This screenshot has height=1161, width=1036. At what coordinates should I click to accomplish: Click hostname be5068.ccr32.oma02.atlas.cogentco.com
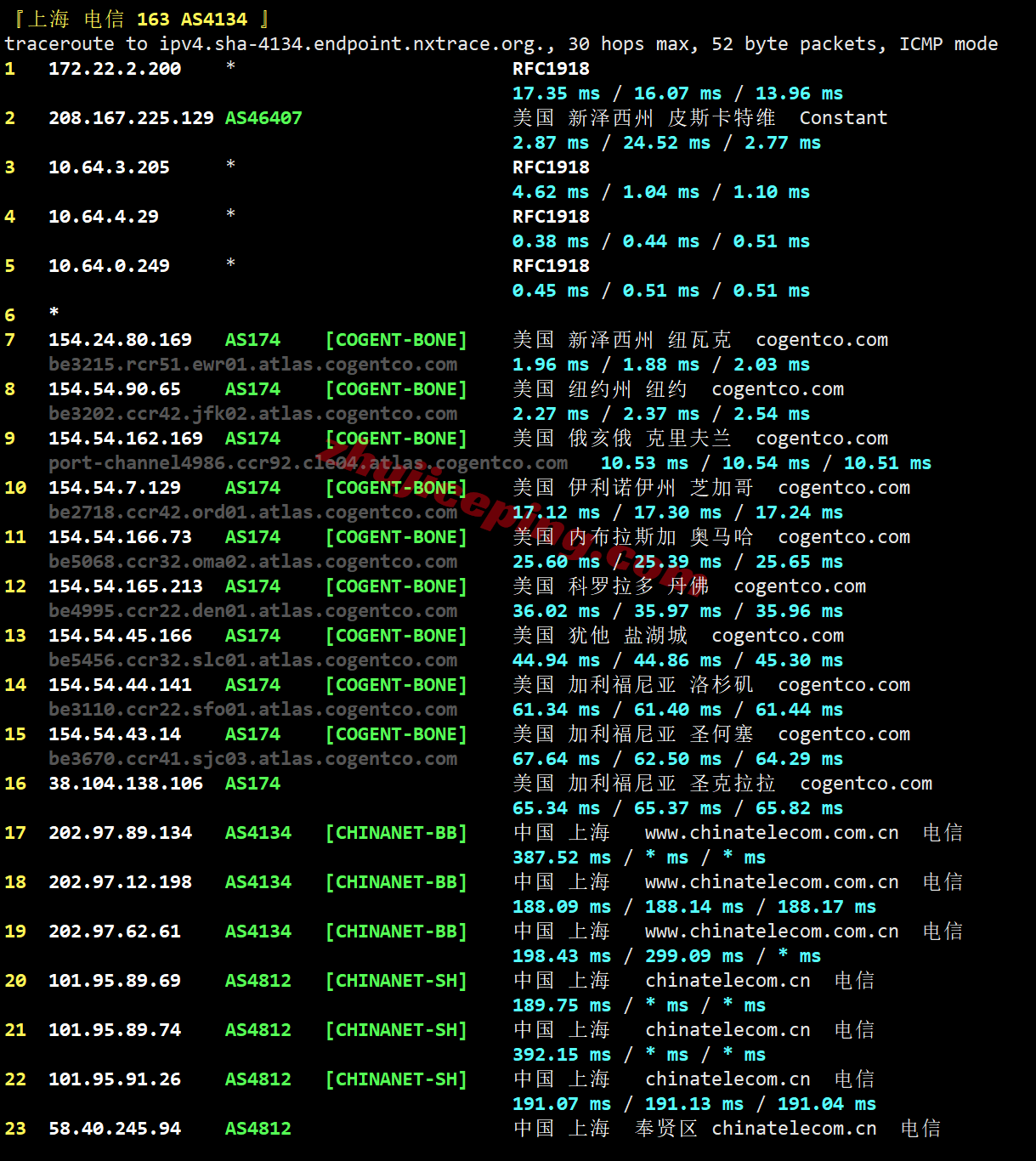tap(252, 562)
